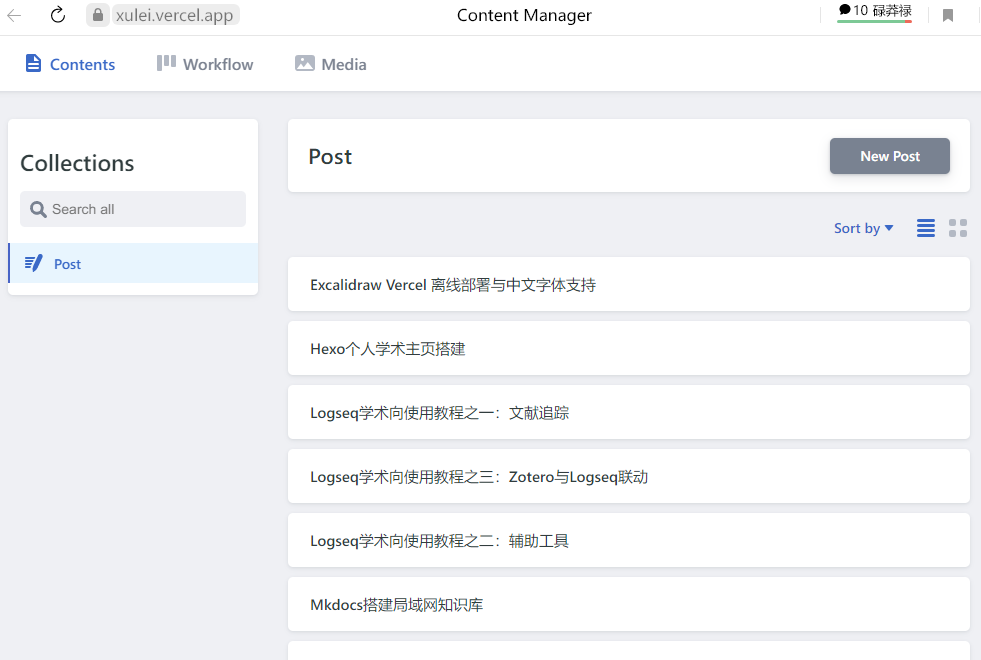
Task: Open the Contents tab
Action: pyautogui.click(x=70, y=64)
